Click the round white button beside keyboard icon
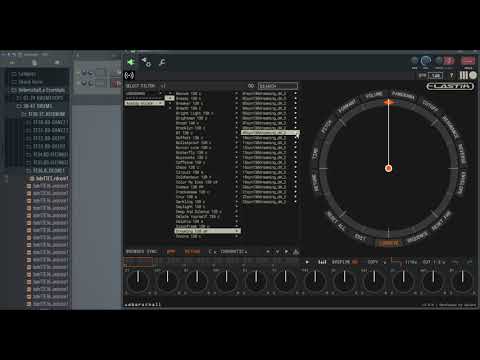Image resolution: width=480 pixels, height=360 pixels. 473,75
